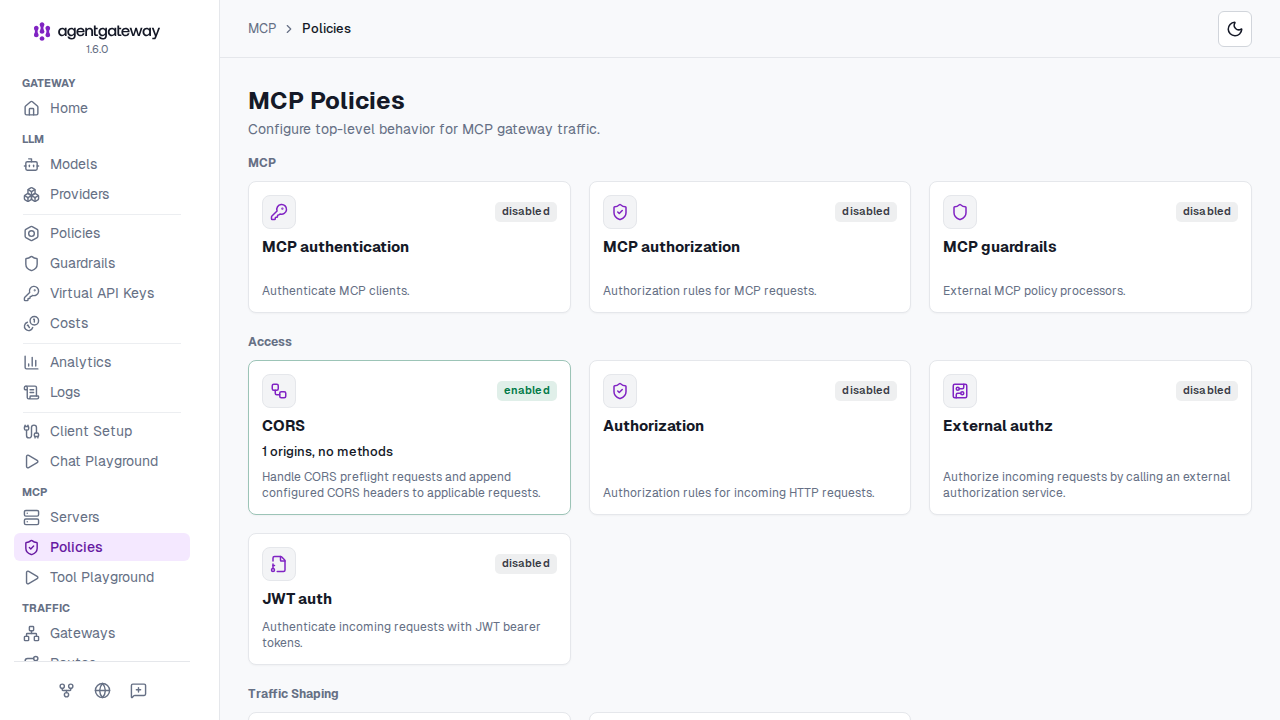Click the feedback message-plus icon in footer
This screenshot has width=1280, height=720.
[x=138, y=690]
